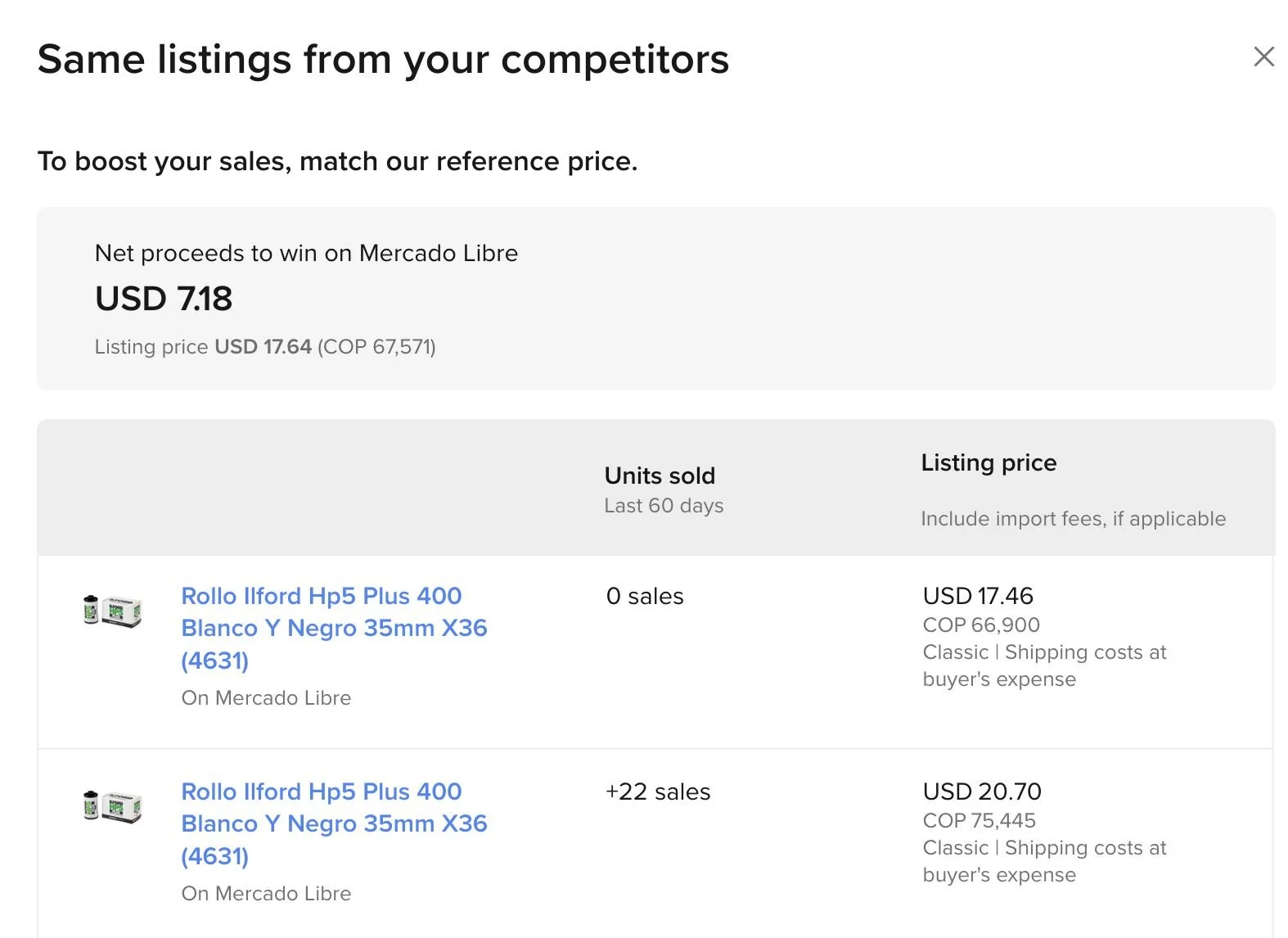Click the Last 60 days subheader
The width and height of the screenshot is (1288, 938).
[664, 506]
